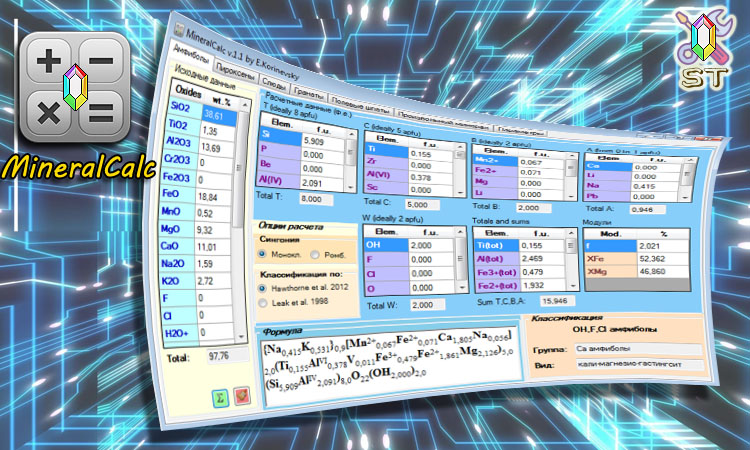Select the Ромб. syngony radio button

click(314, 255)
